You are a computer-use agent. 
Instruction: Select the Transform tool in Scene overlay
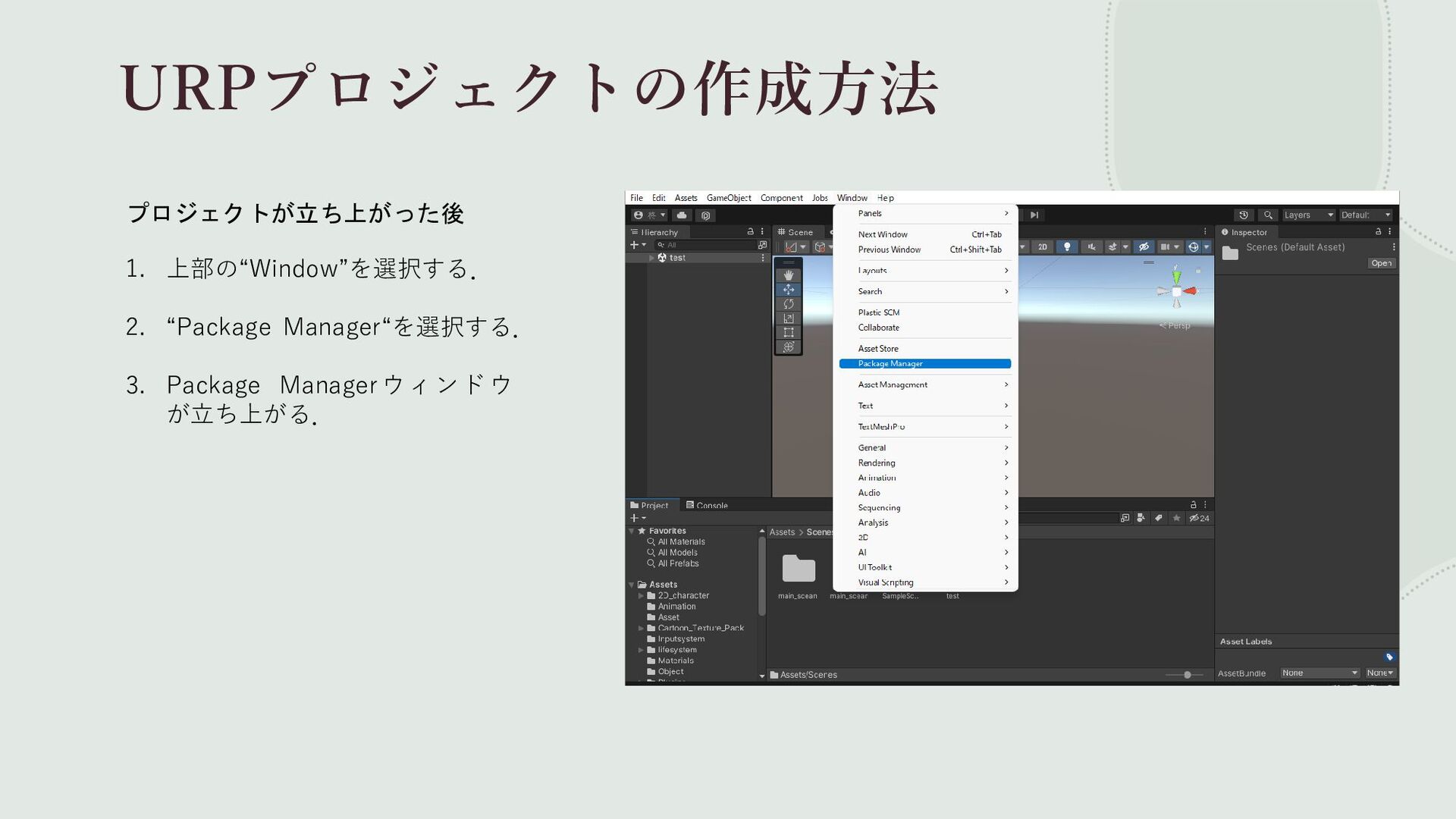click(789, 347)
